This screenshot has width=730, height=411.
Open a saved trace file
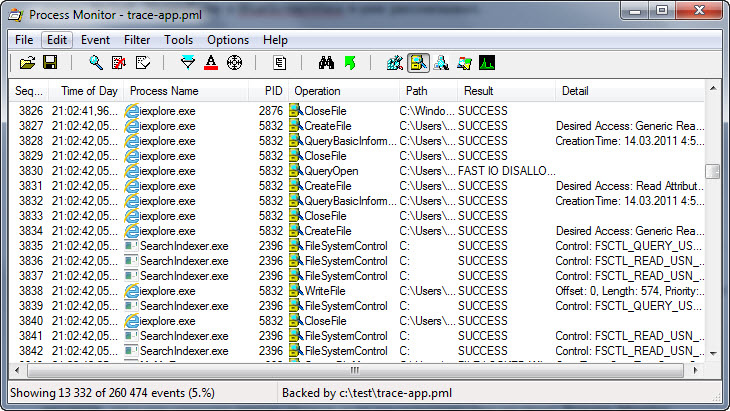(x=27, y=62)
